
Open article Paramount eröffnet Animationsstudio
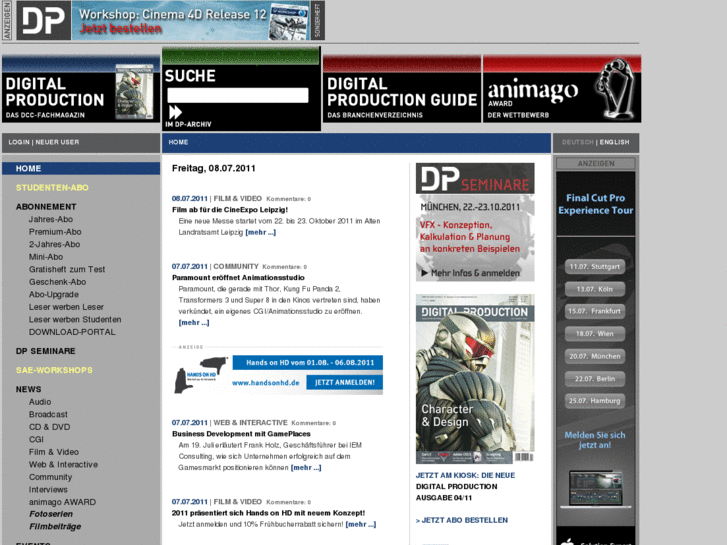(x=238, y=277)
